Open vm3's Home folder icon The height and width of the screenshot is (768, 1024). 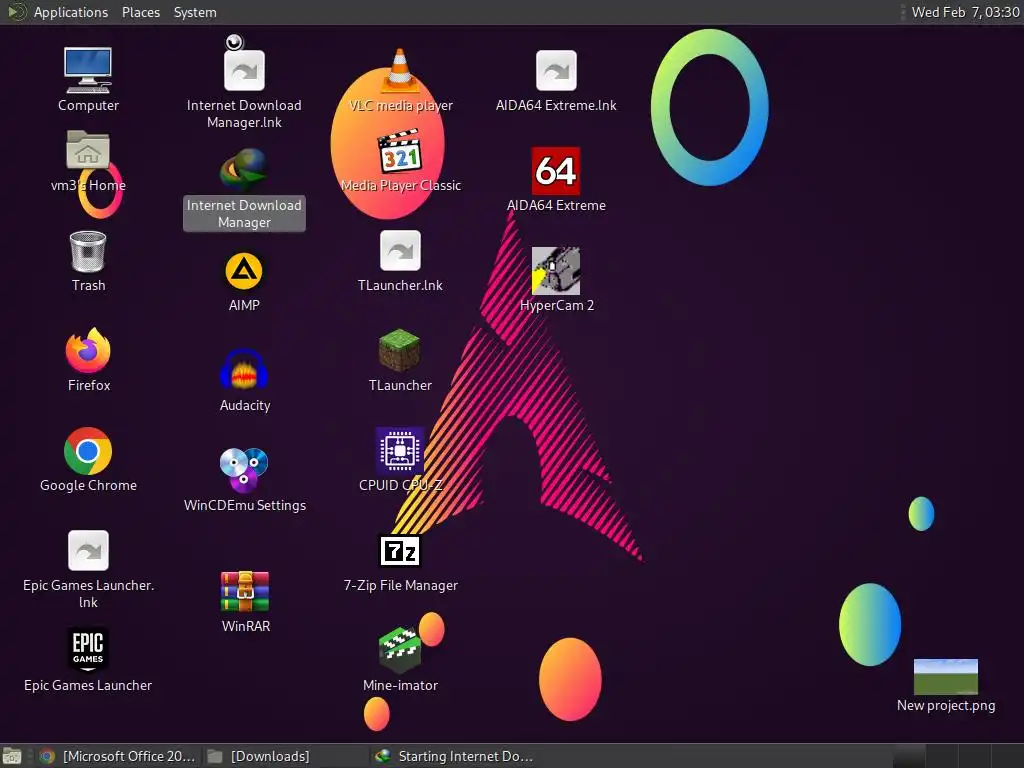pyautogui.click(x=88, y=150)
